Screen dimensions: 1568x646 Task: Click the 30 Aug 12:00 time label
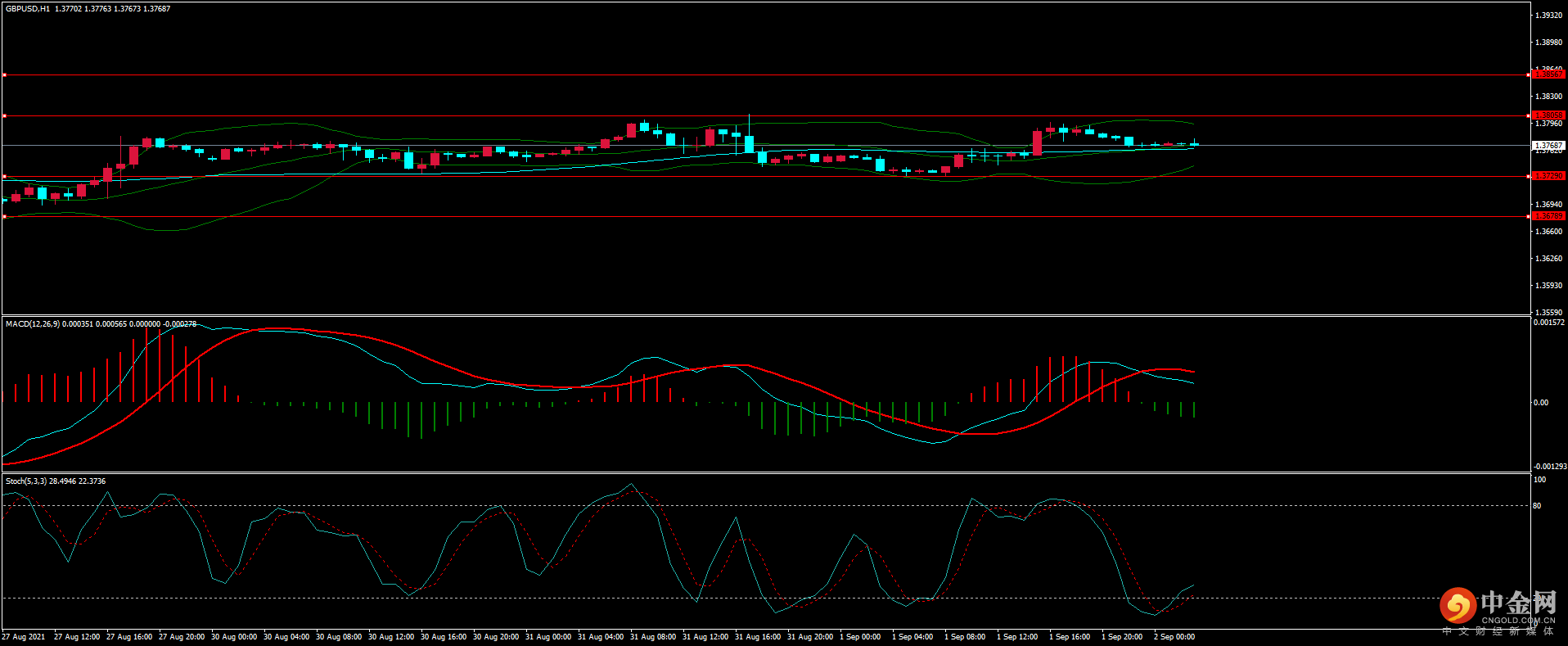[x=391, y=637]
